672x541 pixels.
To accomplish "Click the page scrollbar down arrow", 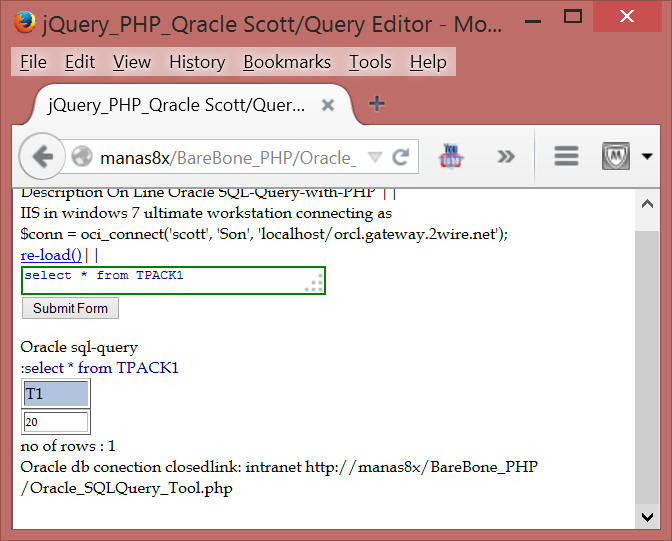I will (x=647, y=517).
